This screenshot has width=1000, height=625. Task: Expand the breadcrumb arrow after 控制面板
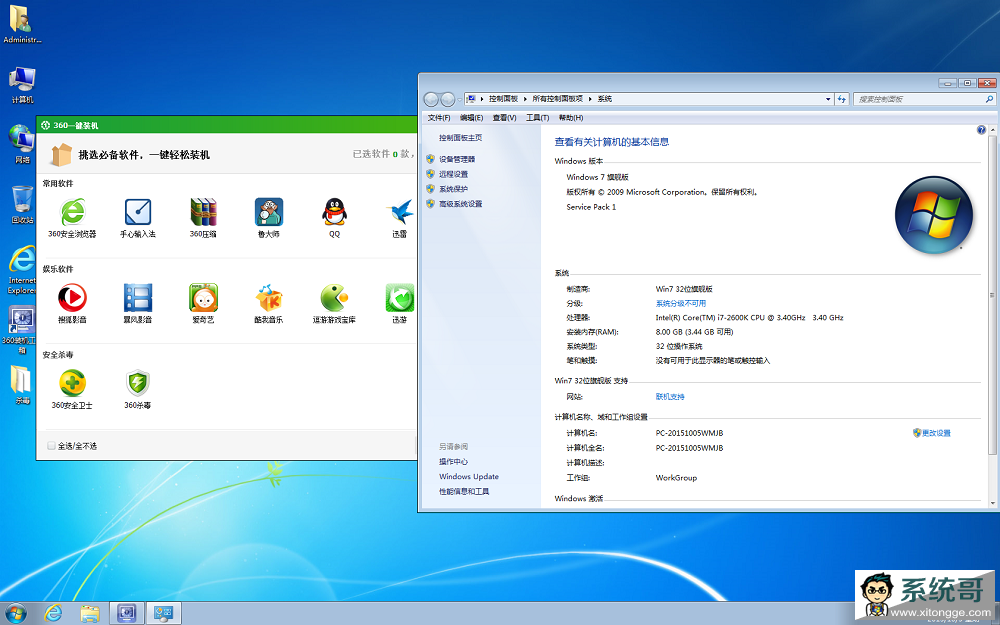click(x=526, y=99)
